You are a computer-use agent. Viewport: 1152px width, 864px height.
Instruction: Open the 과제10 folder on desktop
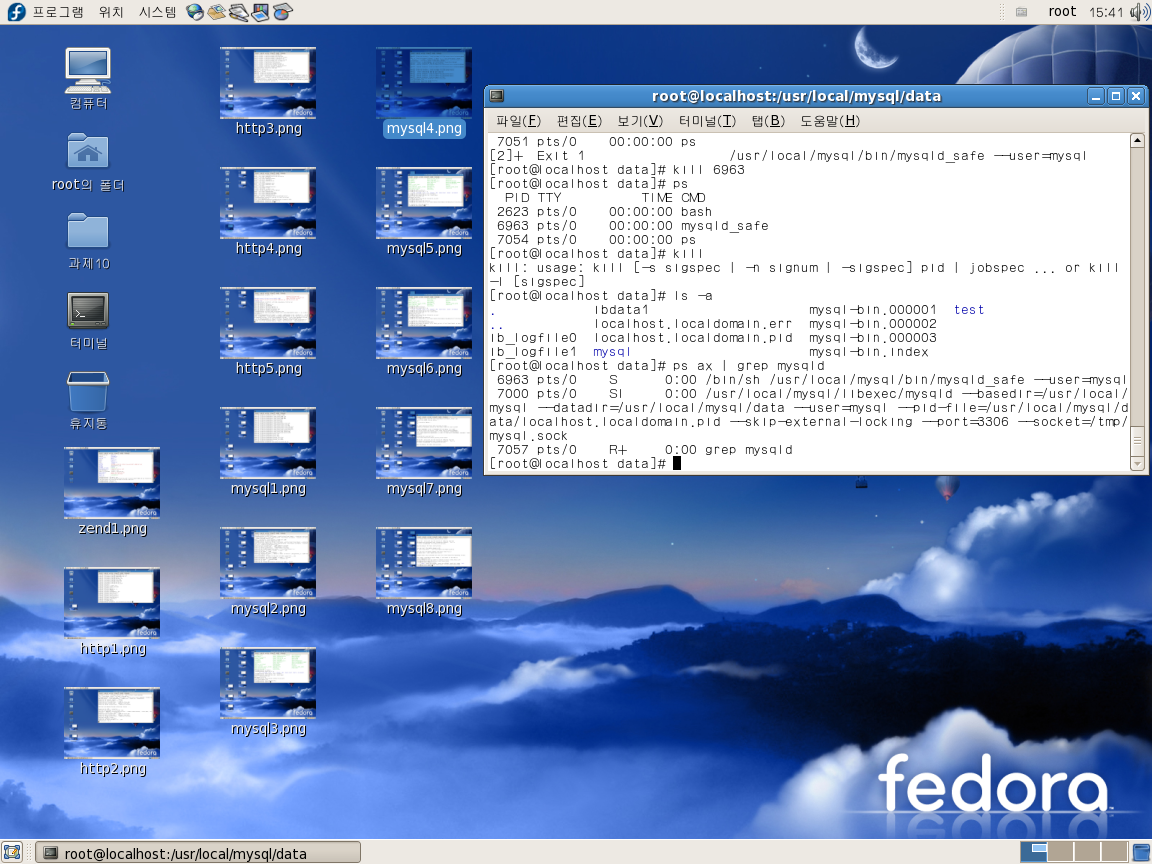88,231
